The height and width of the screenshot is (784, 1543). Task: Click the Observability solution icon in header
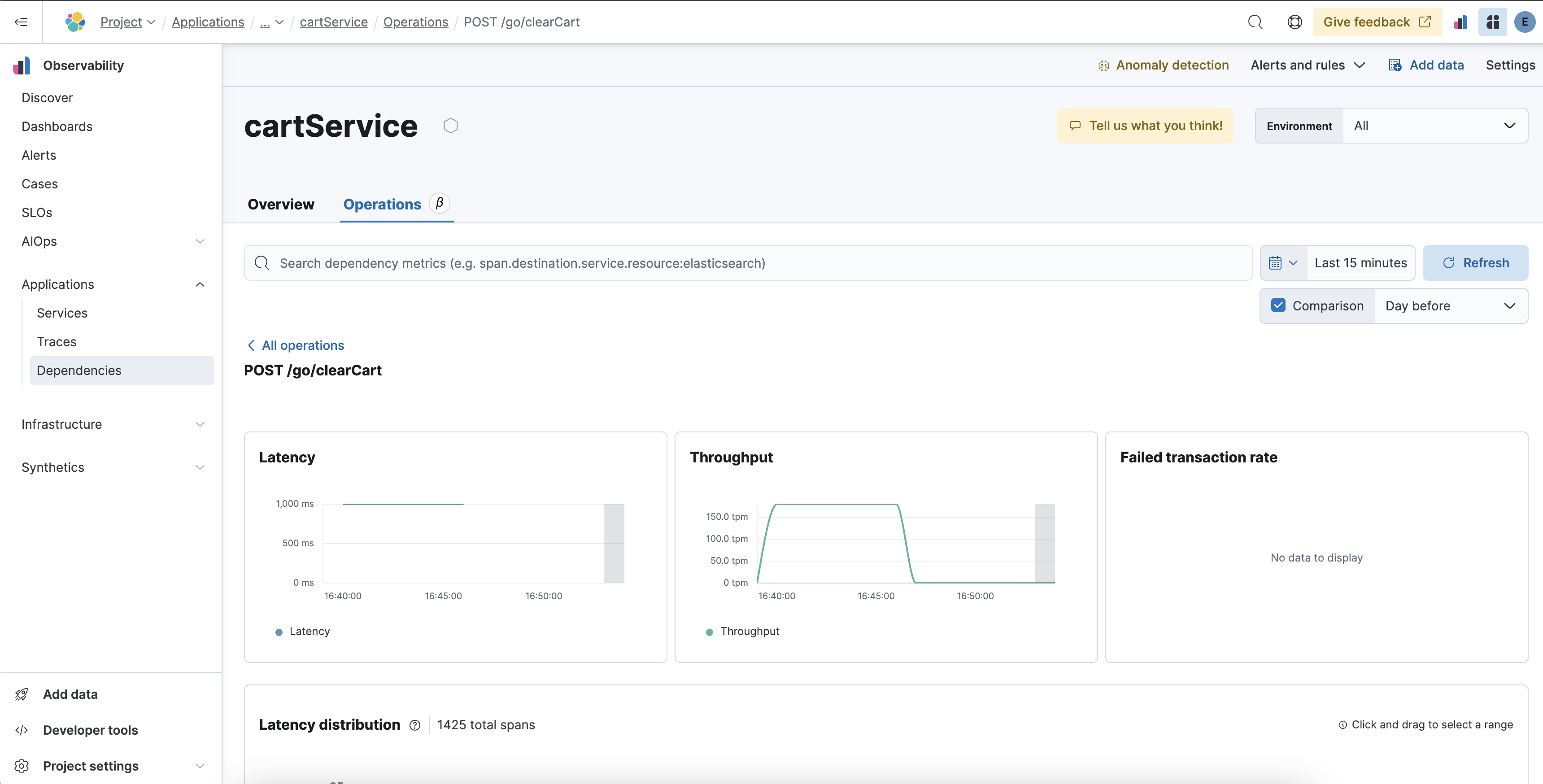click(1460, 22)
